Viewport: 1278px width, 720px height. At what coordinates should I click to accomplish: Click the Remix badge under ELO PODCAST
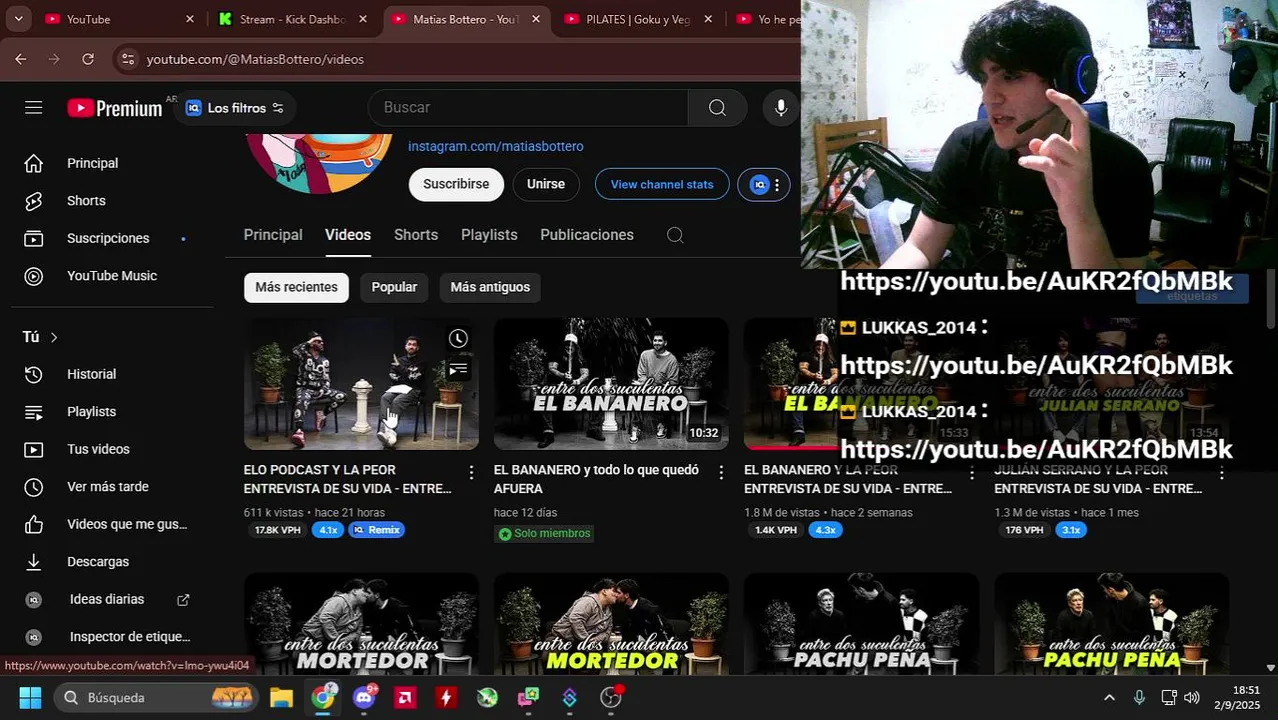(x=377, y=530)
